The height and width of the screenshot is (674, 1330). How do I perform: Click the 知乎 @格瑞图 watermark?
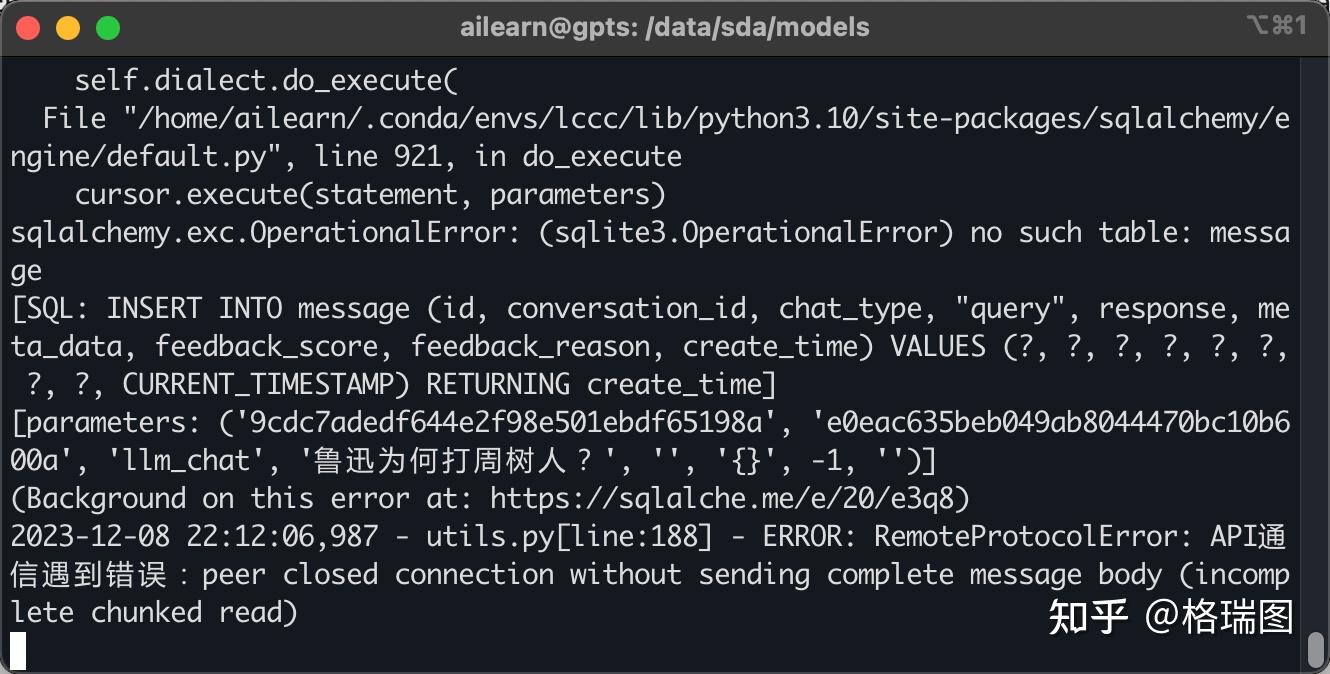(1171, 617)
